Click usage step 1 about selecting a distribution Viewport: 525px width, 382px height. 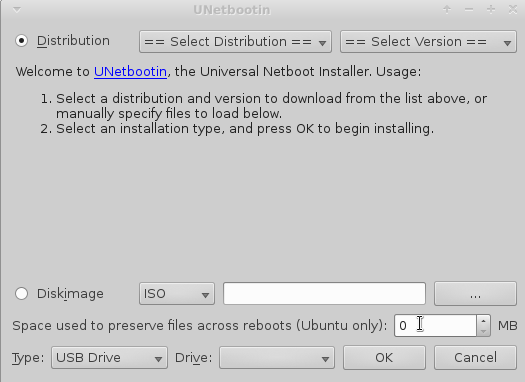pyautogui.click(x=264, y=106)
